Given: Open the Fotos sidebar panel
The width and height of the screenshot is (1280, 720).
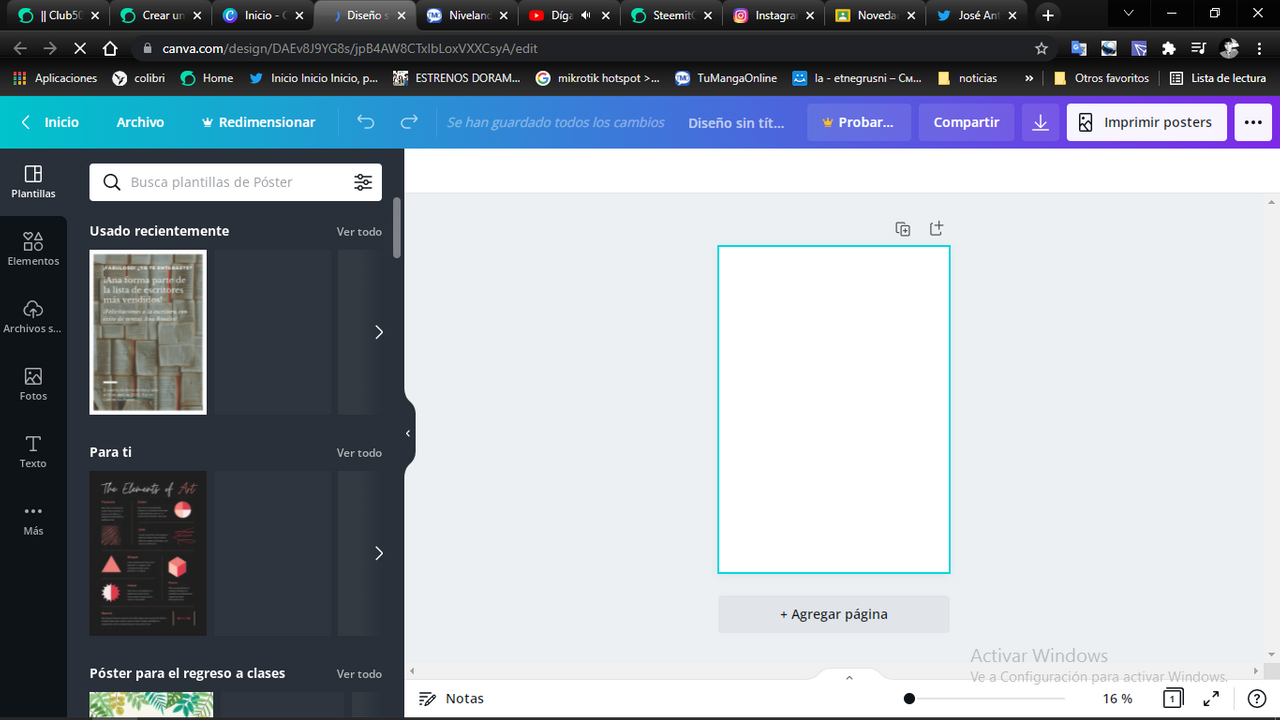Looking at the screenshot, I should tap(33, 384).
